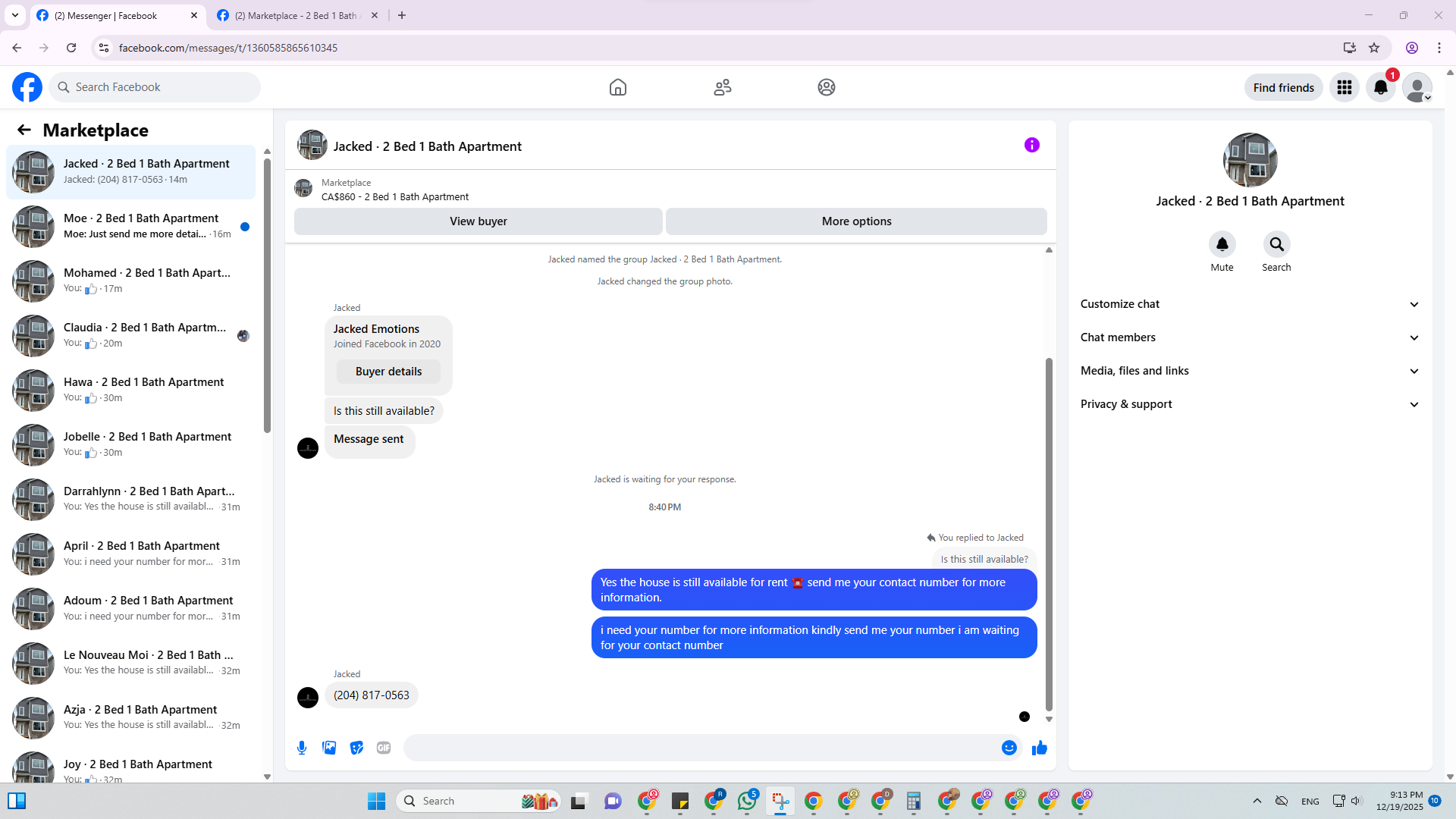This screenshot has width=1456, height=819.
Task: Open the notifications bell in header
Action: click(1380, 87)
